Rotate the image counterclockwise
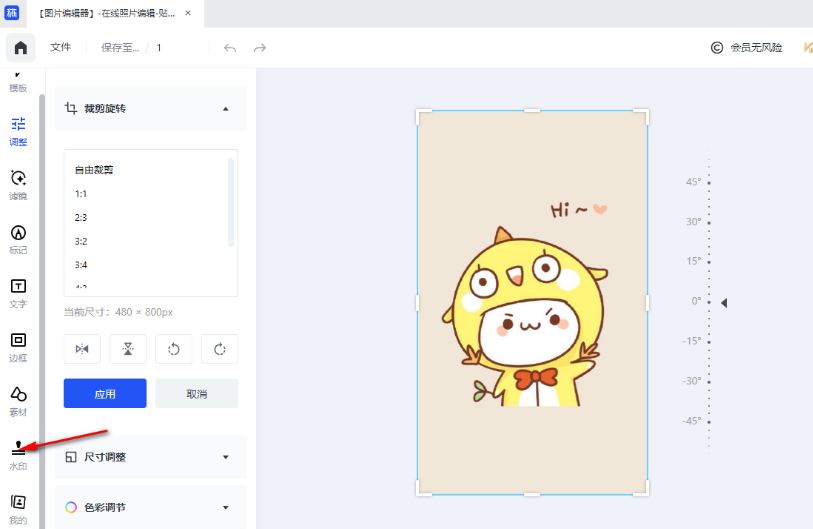The height and width of the screenshot is (529, 813). (174, 349)
